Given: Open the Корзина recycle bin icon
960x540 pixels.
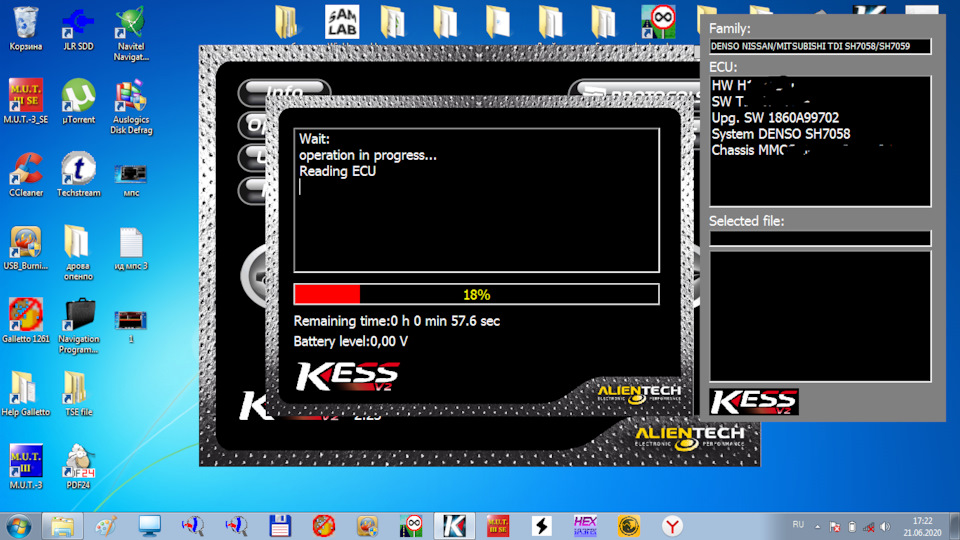Looking at the screenshot, I should point(25,28).
